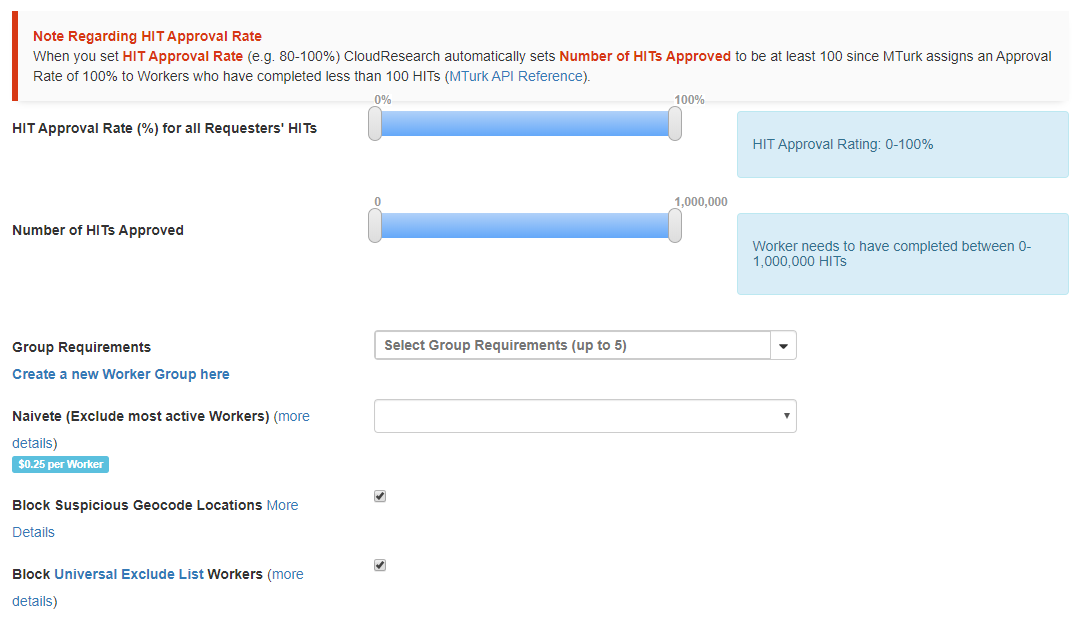The image size is (1079, 634).
Task: Click the HIT Approval Rate slider track
Action: tap(525, 124)
